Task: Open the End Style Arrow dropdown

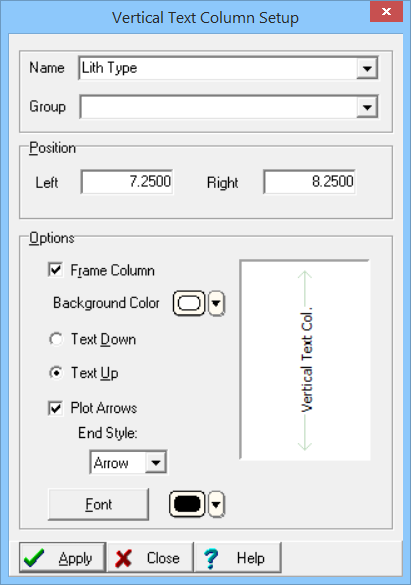Action: point(156,463)
